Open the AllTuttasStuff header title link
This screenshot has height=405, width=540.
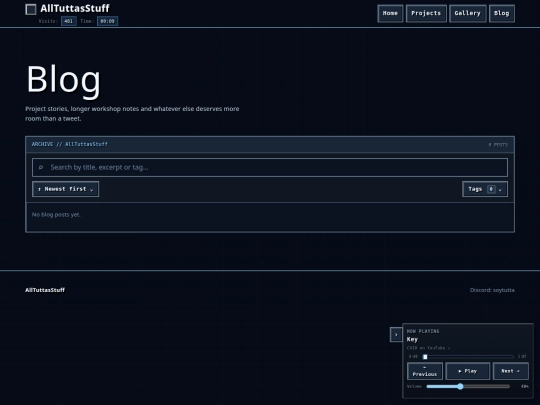coord(75,8)
